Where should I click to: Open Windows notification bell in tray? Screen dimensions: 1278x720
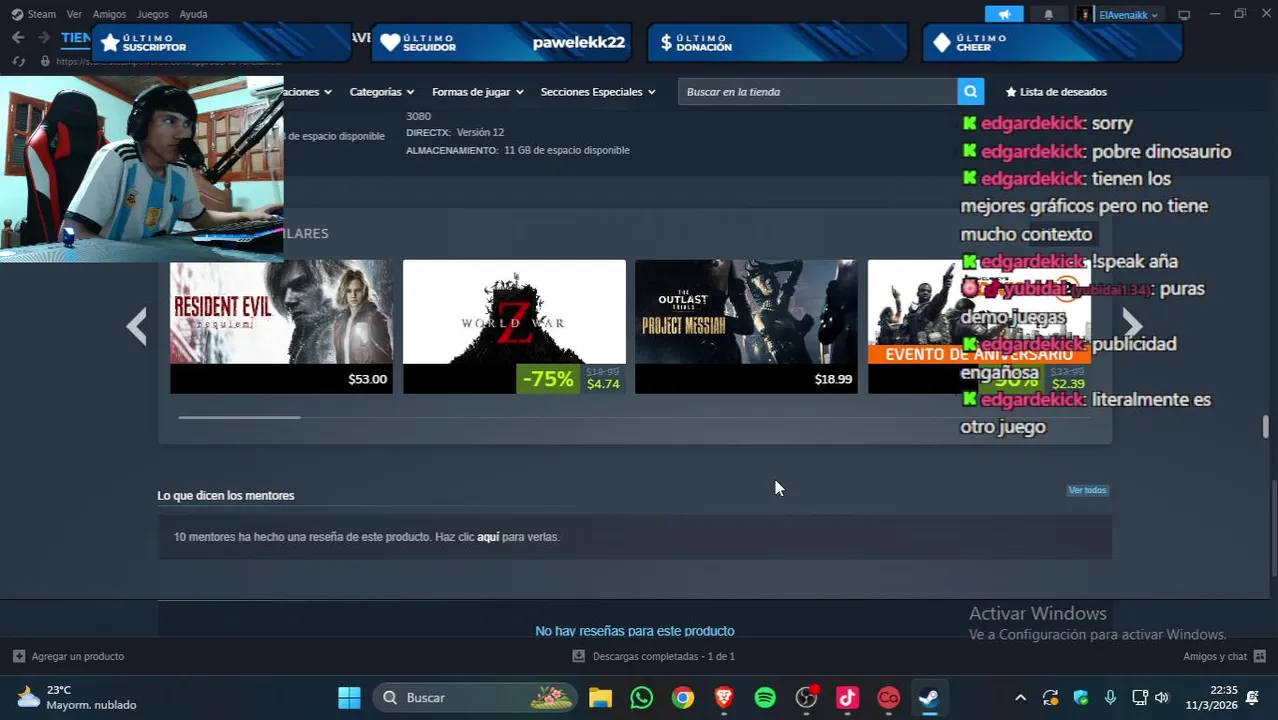click(x=1253, y=698)
